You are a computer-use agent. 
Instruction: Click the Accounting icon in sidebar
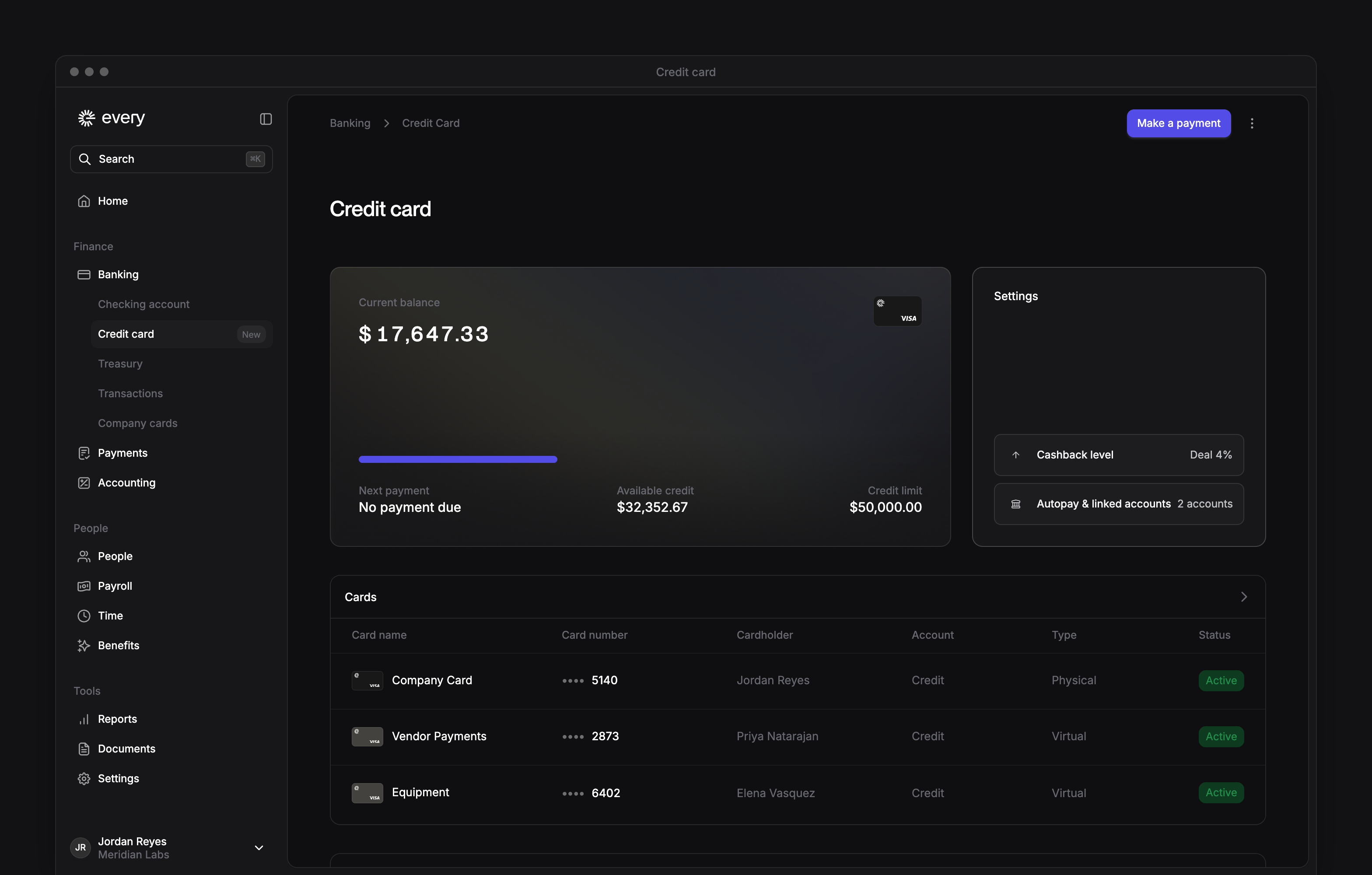(x=84, y=483)
